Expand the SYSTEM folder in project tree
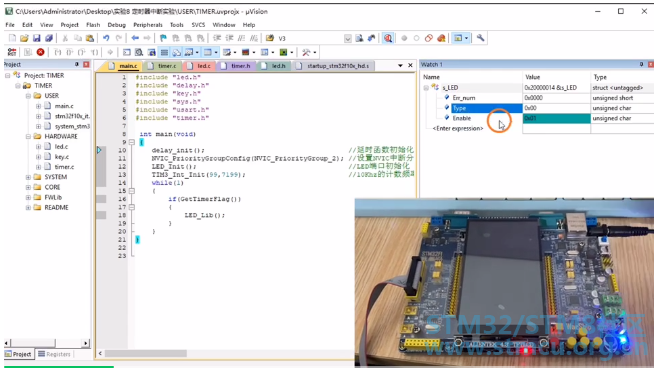The image size is (657, 370). [x=28, y=177]
